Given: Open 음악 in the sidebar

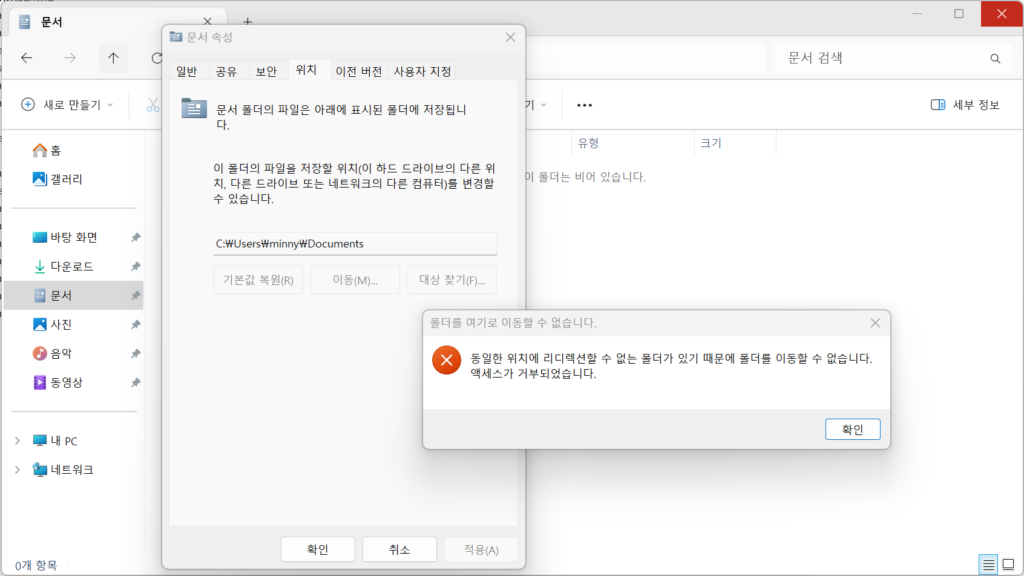Looking at the screenshot, I should 52,353.
